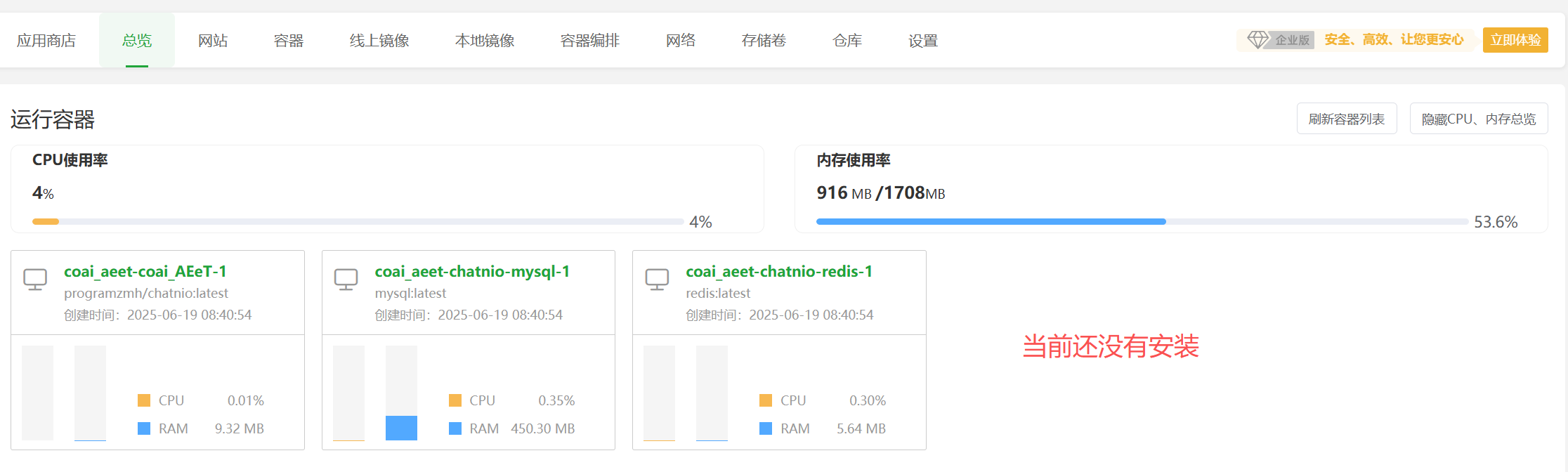Click image name programzmh/chatnio:latest
The image size is (1568, 472).
pos(146,294)
